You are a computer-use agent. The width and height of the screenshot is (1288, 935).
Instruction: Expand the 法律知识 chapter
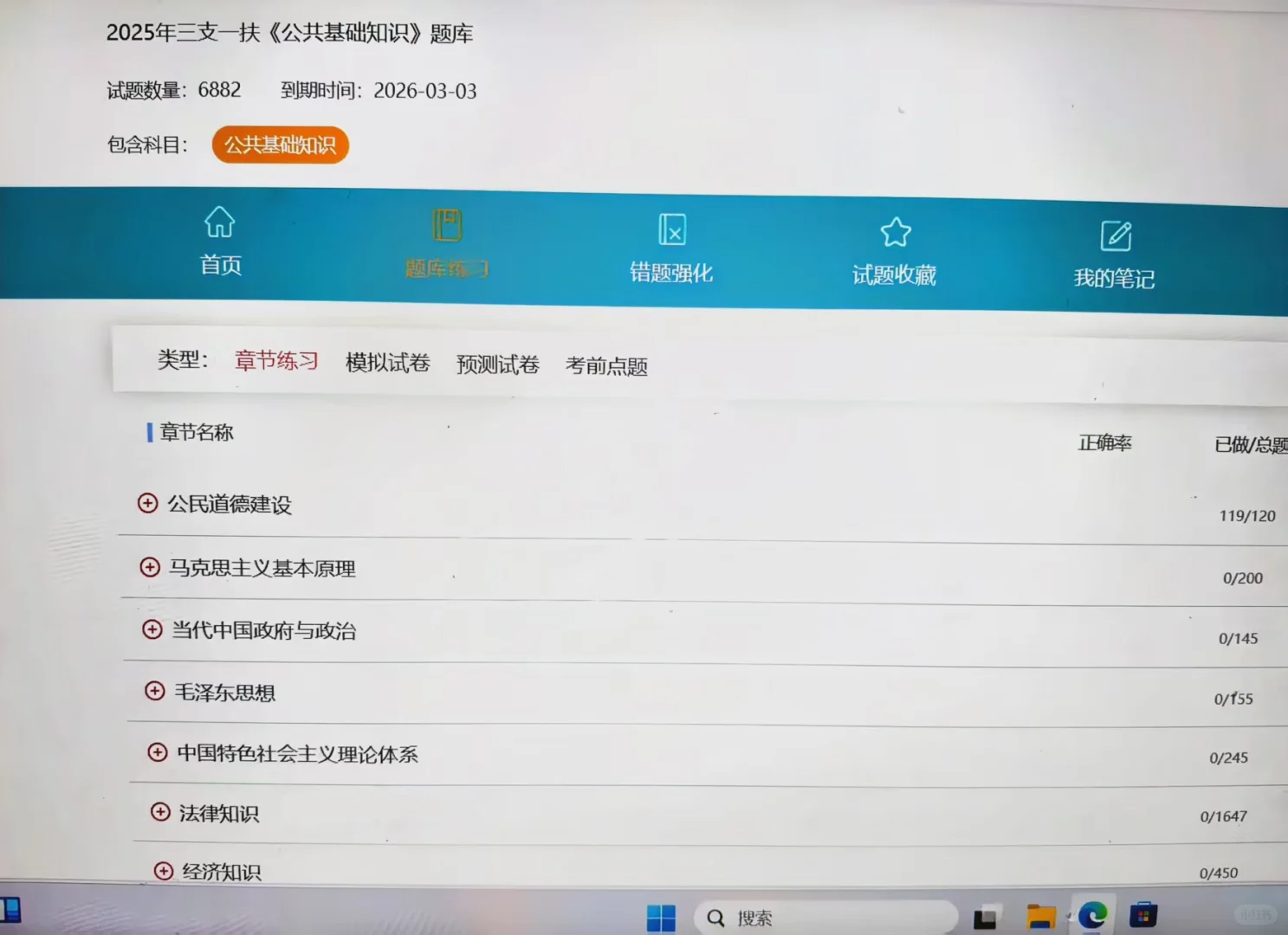point(160,812)
